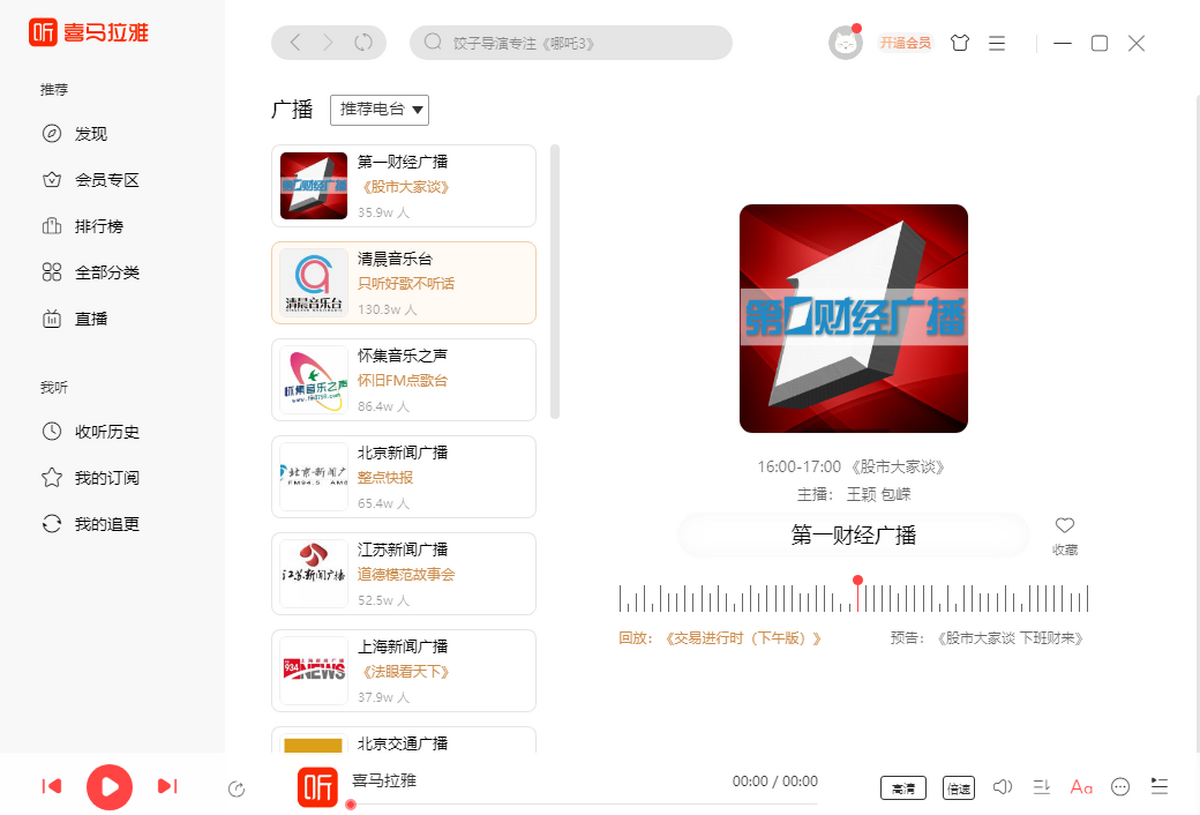Open the more options ellipsis menu
The image size is (1200, 815).
tap(1121, 787)
